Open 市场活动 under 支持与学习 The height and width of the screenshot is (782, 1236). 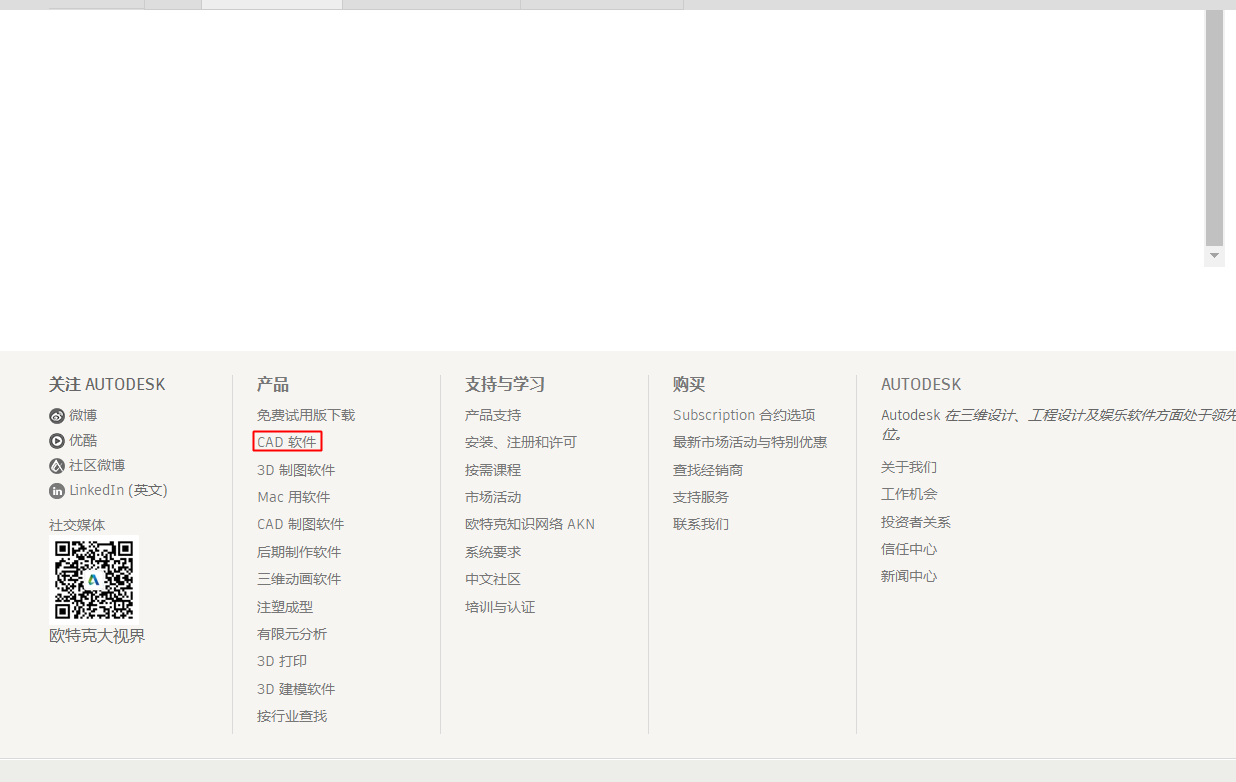493,497
